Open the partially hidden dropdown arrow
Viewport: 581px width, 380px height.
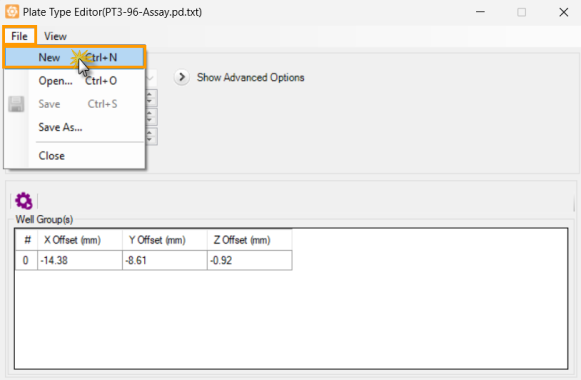[150, 78]
